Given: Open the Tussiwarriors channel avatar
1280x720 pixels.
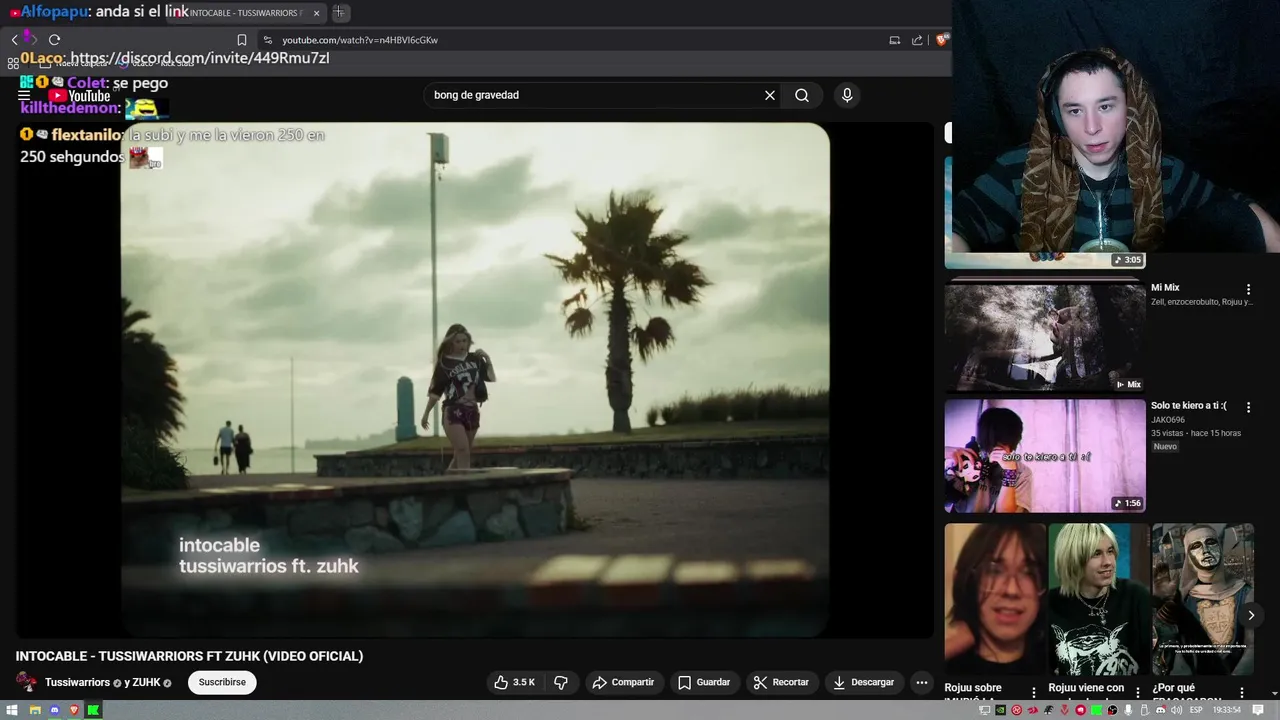Looking at the screenshot, I should tap(27, 682).
